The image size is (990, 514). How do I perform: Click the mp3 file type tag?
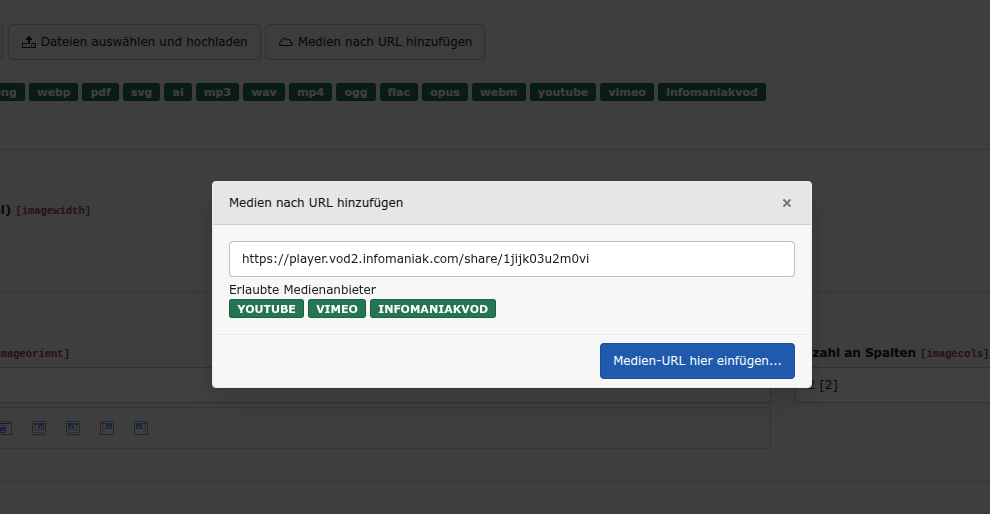tap(217, 92)
